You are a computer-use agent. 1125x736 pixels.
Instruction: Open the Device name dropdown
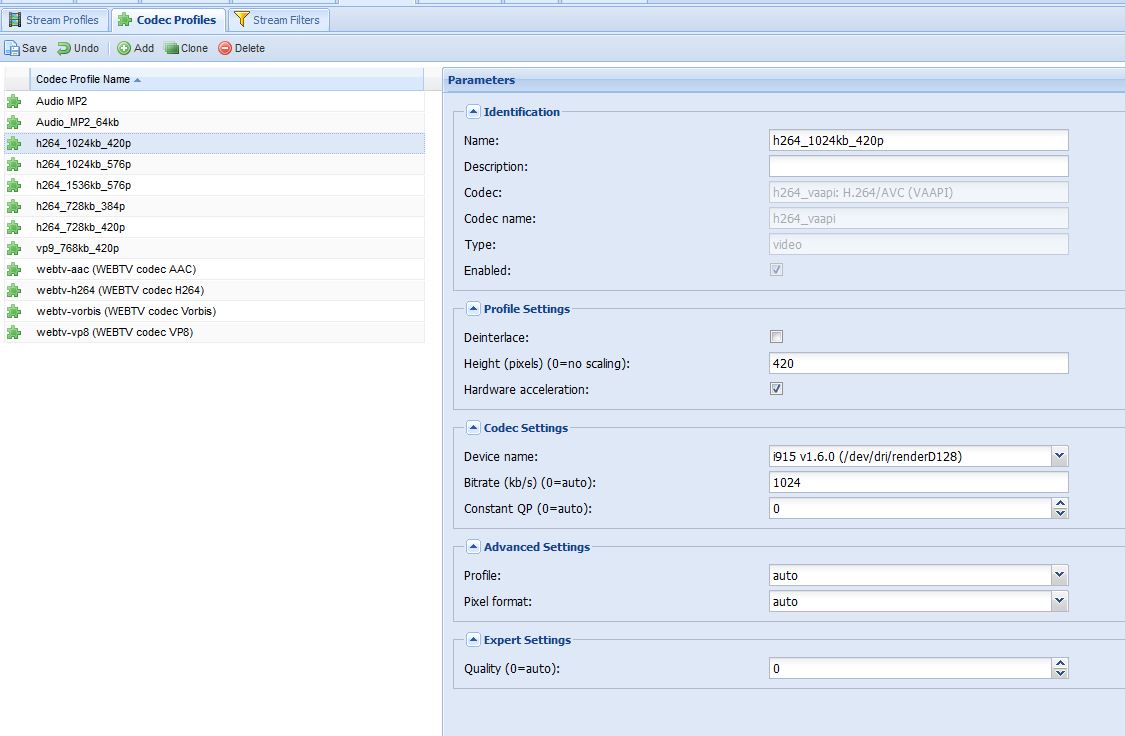coord(1060,456)
